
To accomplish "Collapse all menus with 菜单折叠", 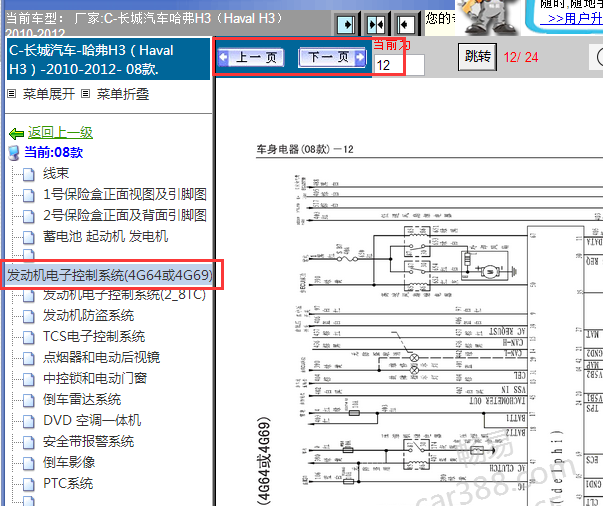I will click(123, 94).
